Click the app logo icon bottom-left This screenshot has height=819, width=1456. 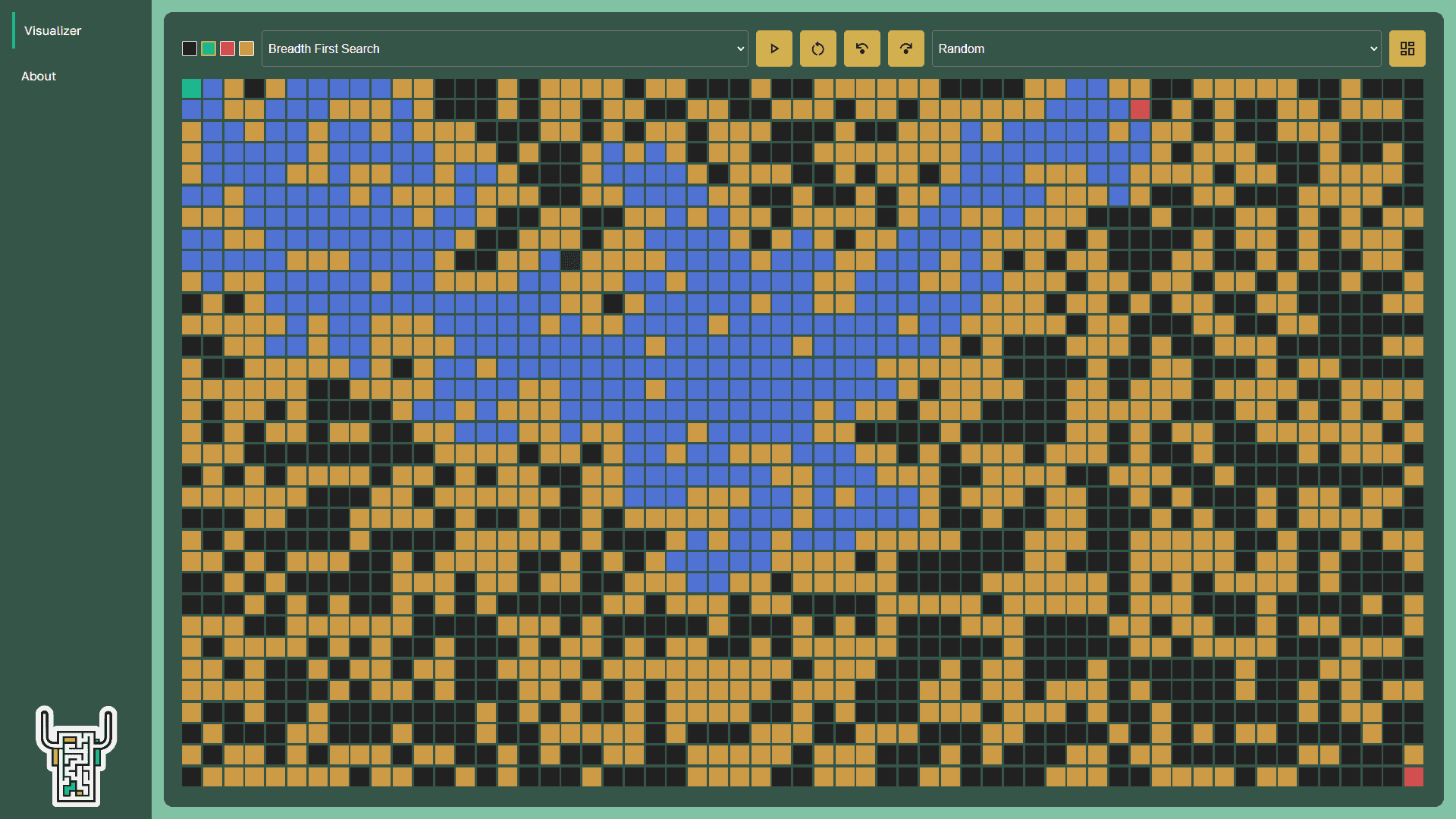(78, 756)
